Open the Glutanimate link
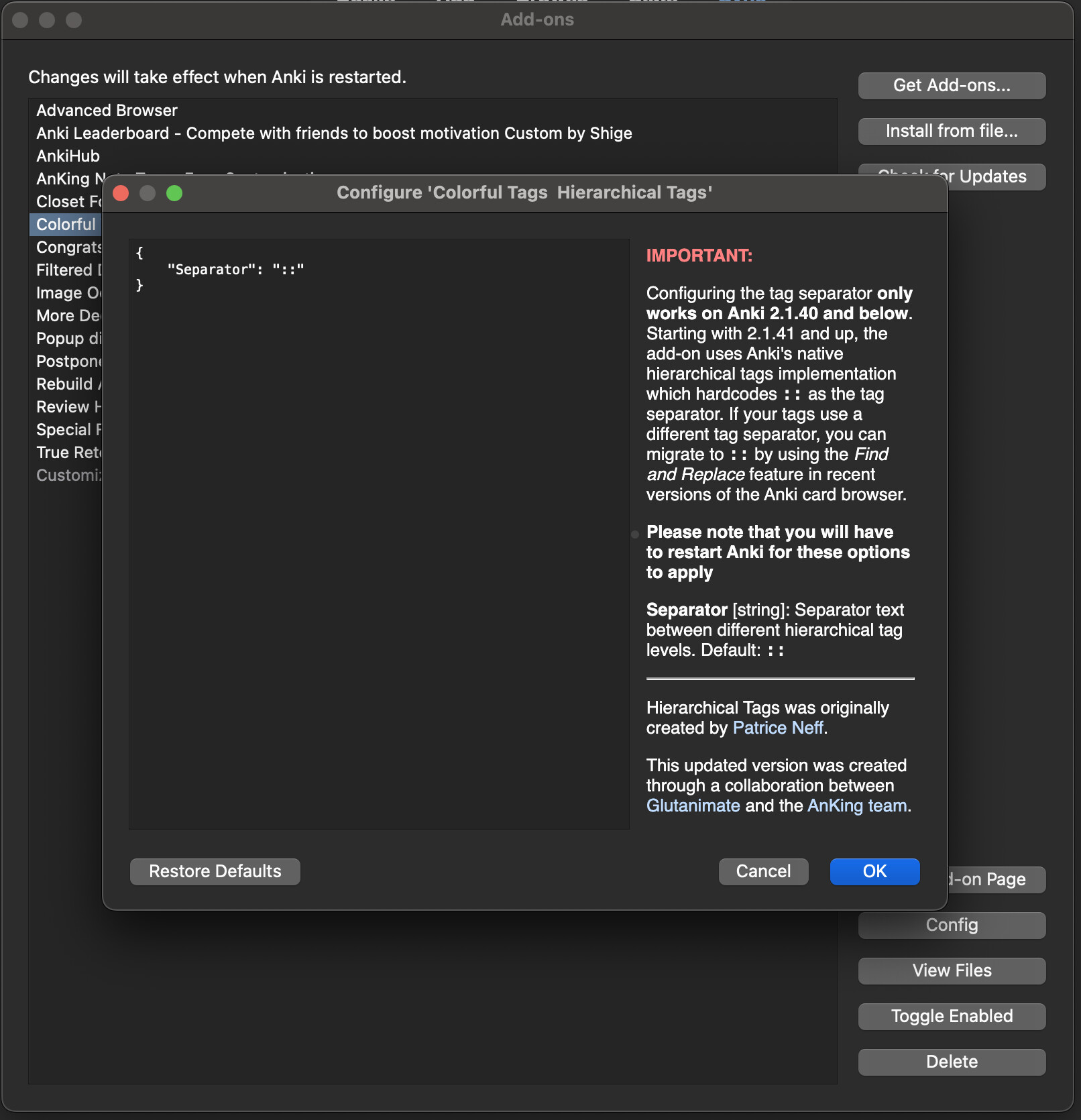 click(693, 805)
